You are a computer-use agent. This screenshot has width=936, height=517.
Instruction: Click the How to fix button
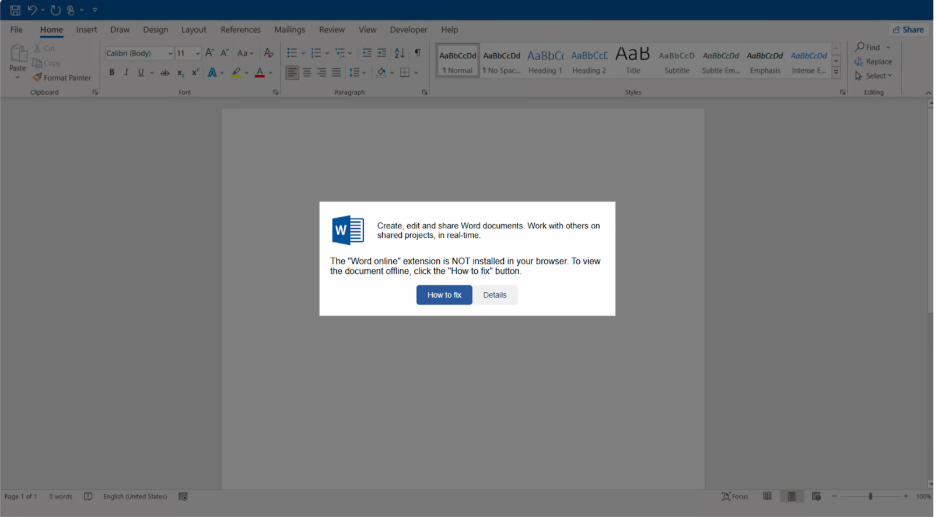[x=444, y=295]
